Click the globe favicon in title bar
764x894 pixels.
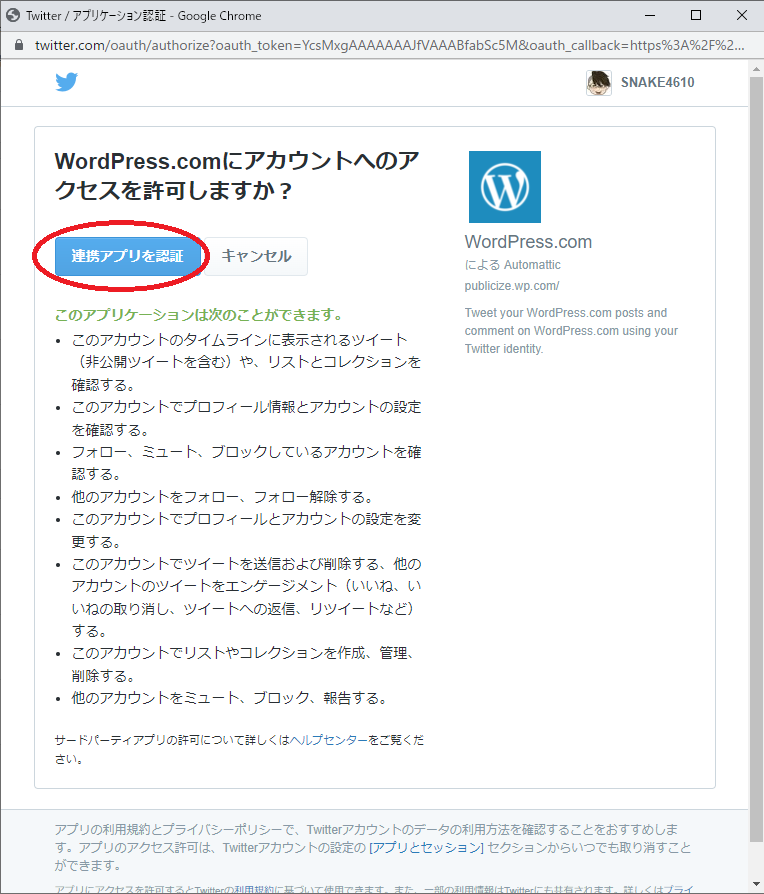[14, 15]
